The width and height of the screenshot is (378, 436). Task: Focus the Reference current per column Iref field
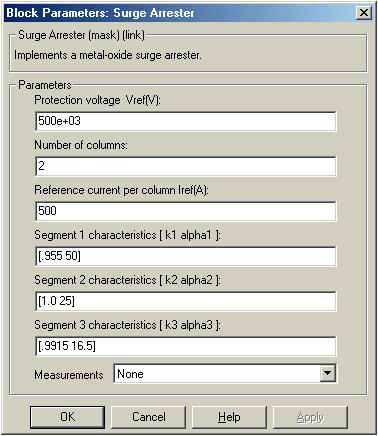pyautogui.click(x=185, y=211)
